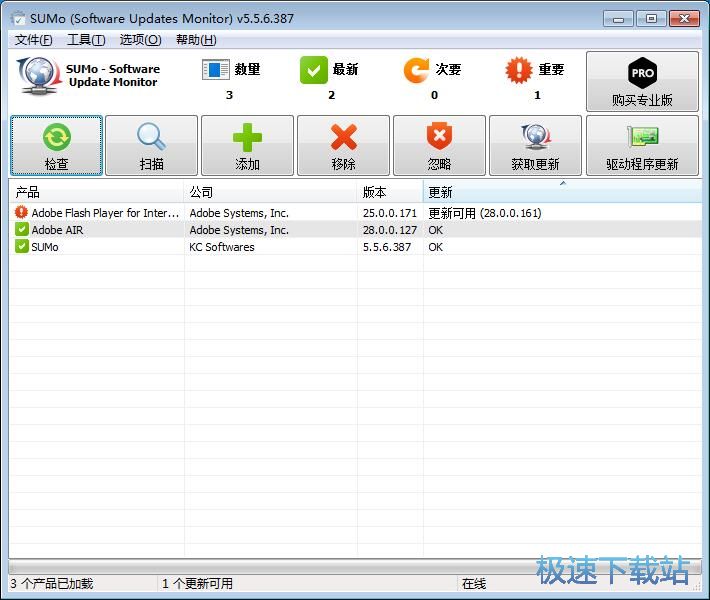Click the 在线 status bar entry
The width and height of the screenshot is (710, 600).
(x=474, y=584)
